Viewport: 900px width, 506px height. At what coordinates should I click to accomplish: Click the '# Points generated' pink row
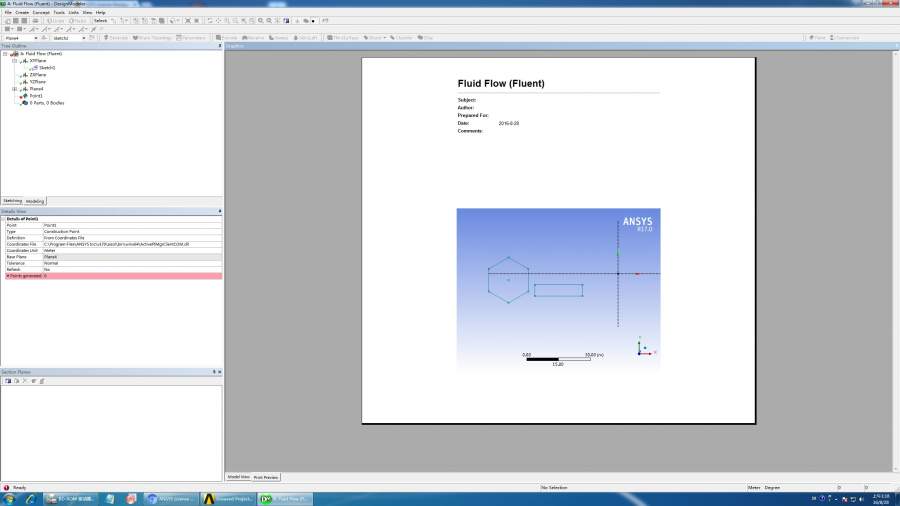(114, 276)
